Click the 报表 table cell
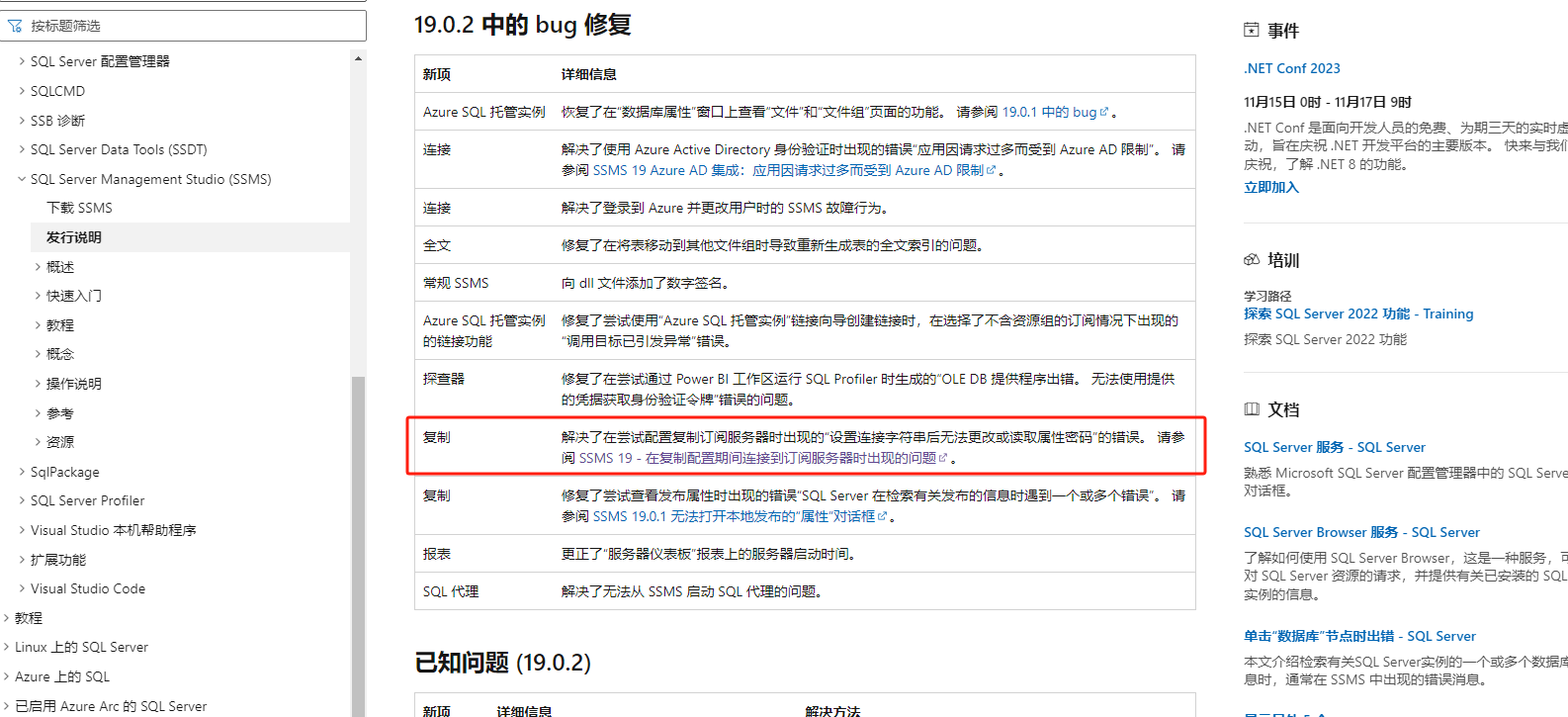The width and height of the screenshot is (1568, 717). (437, 554)
